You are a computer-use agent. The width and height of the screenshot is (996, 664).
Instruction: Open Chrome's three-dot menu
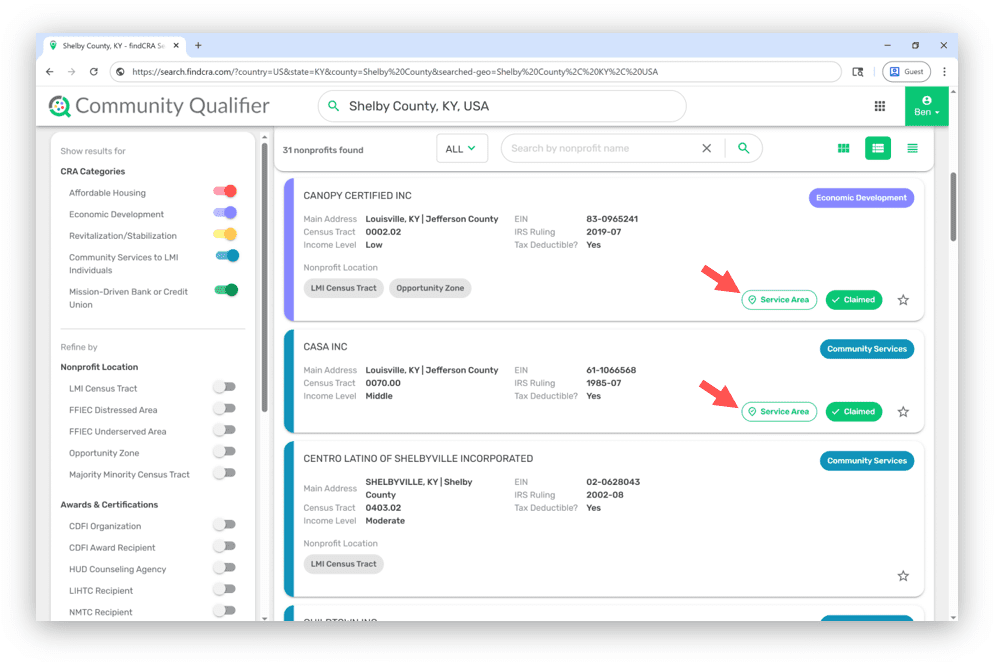point(945,72)
